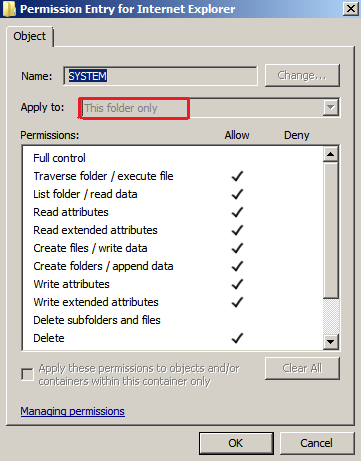Toggle Allow for Write attributes
This screenshot has height=461, width=361.
point(237,284)
